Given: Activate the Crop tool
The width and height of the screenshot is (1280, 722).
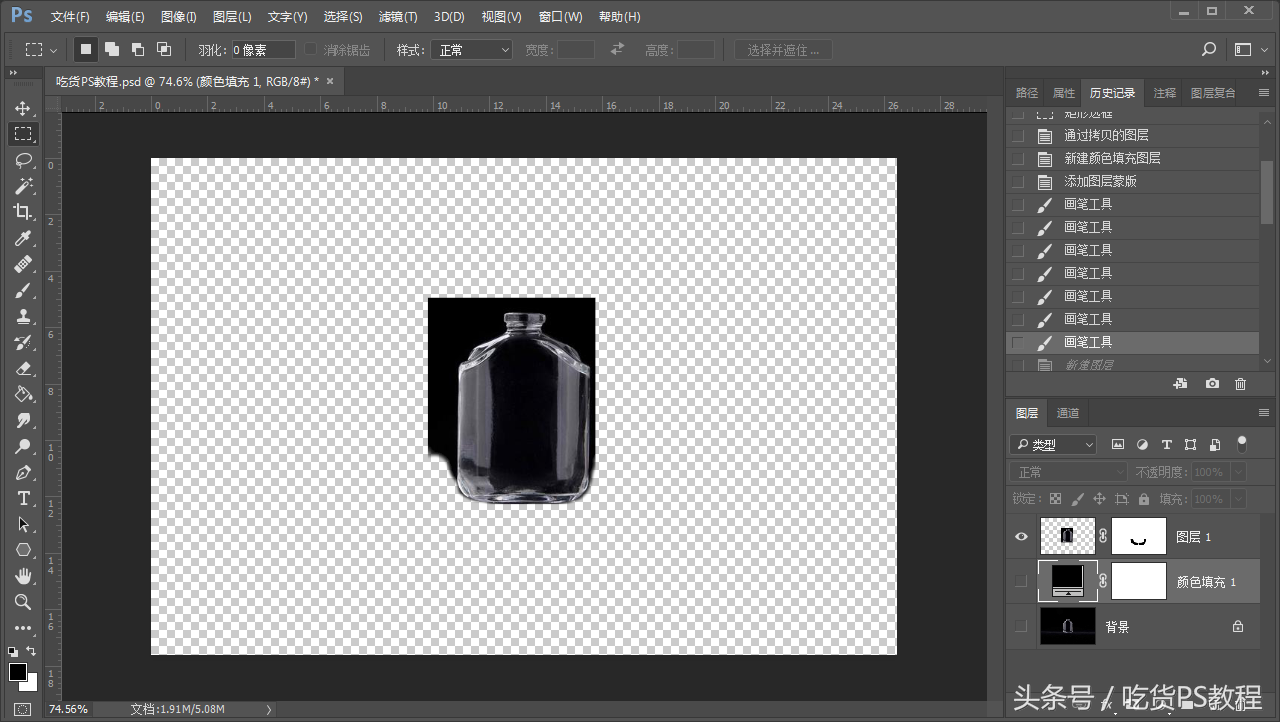Looking at the screenshot, I should 22,212.
